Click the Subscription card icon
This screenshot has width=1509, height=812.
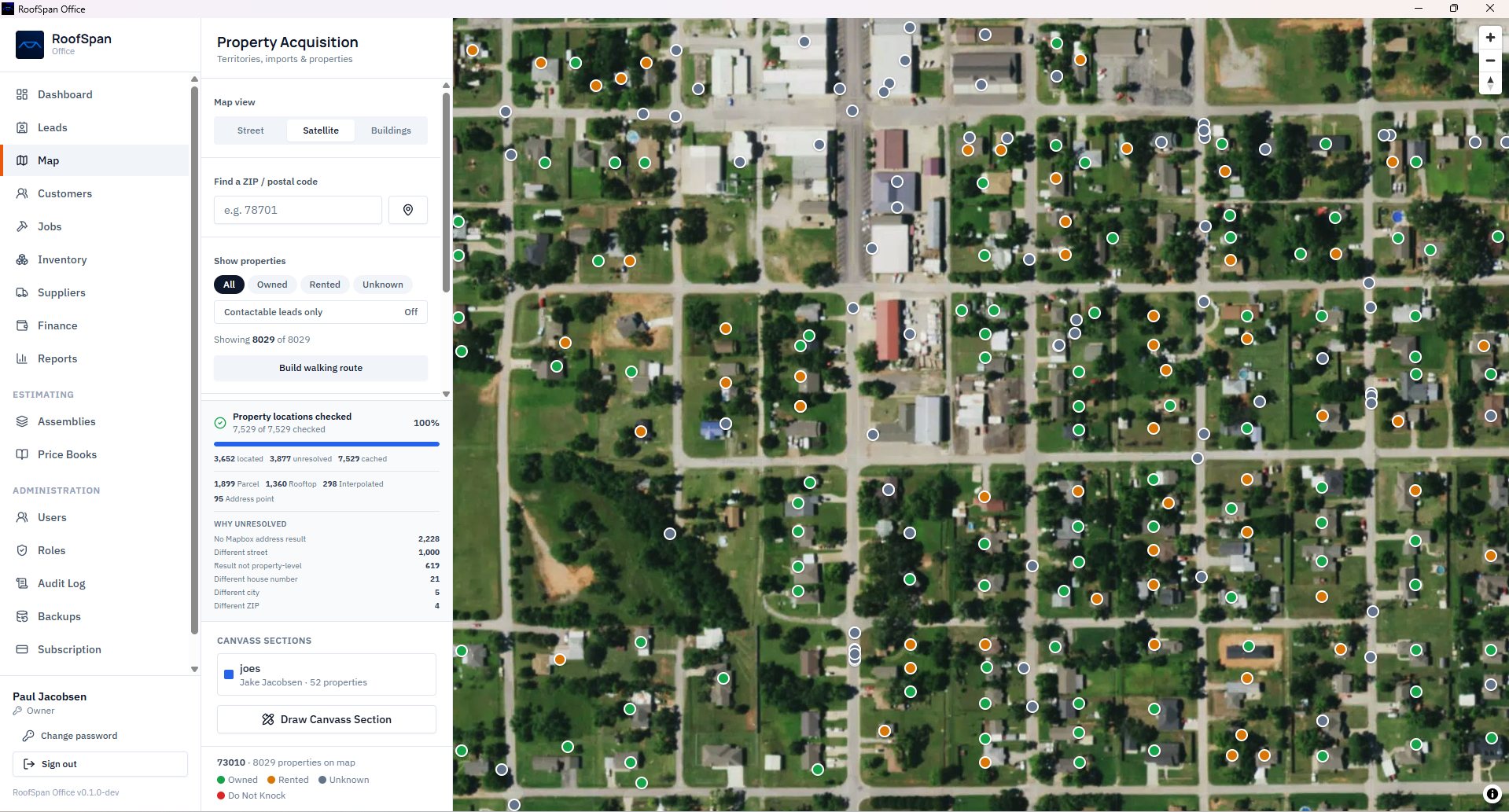tap(22, 649)
